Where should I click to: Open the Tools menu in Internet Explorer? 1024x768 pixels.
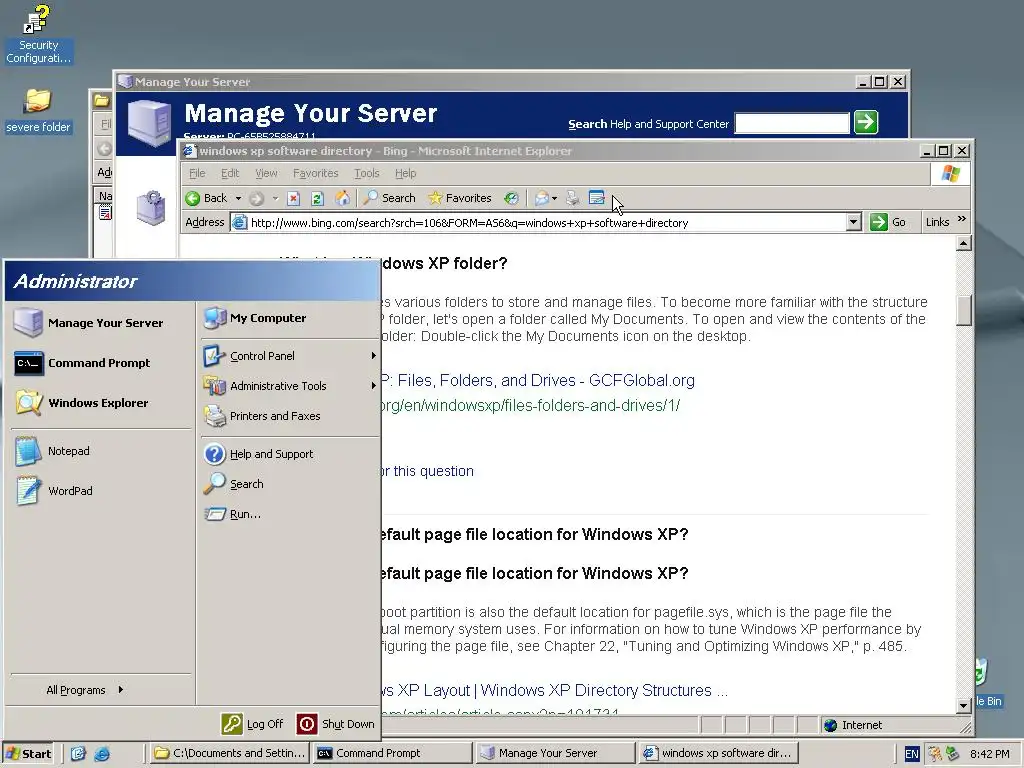coord(366,173)
